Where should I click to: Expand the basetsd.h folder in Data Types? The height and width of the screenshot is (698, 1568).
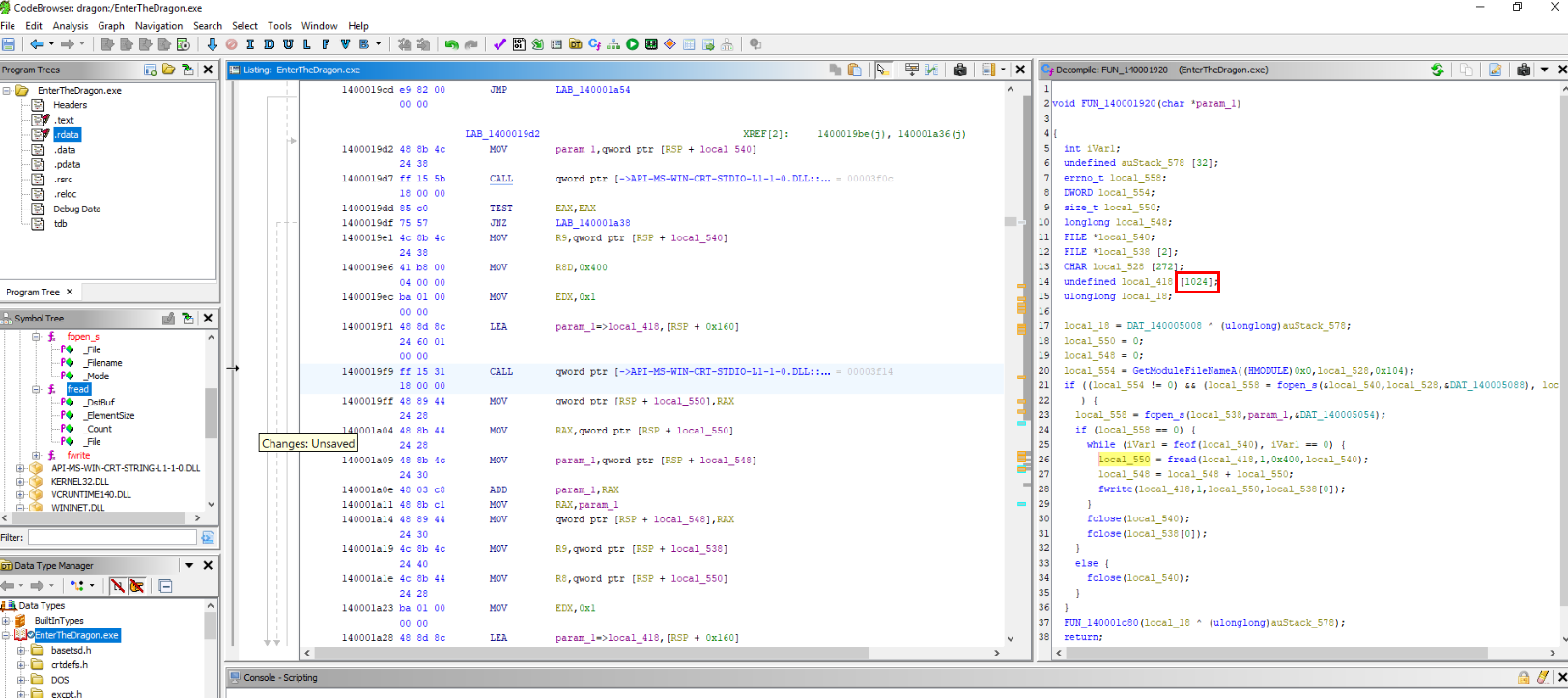(20, 651)
